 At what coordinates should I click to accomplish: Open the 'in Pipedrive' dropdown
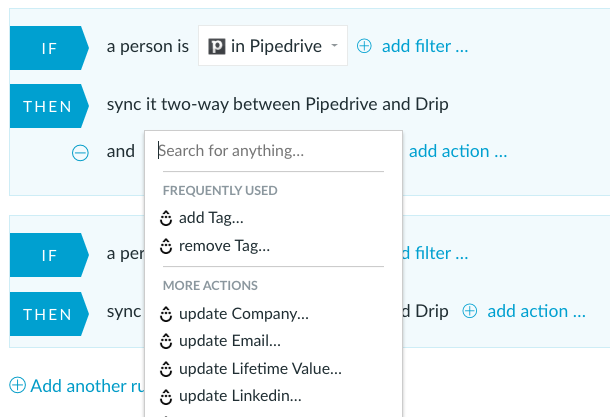[273, 46]
